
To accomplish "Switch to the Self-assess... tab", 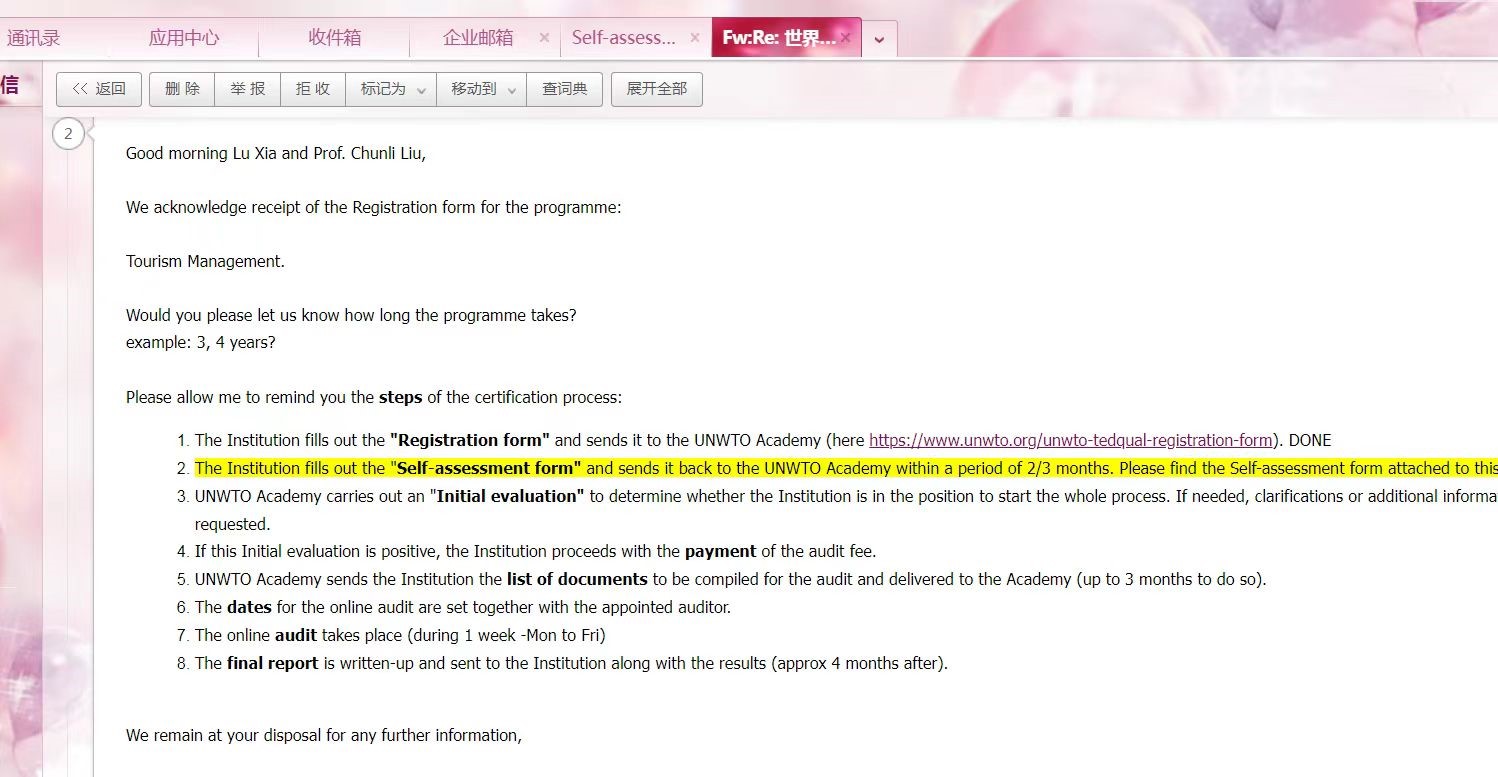I will [x=623, y=38].
